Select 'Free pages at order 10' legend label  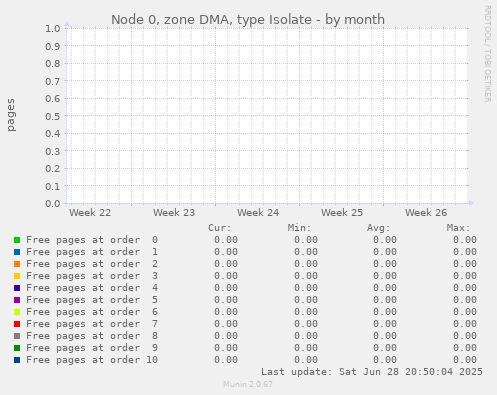pyautogui.click(x=92, y=360)
